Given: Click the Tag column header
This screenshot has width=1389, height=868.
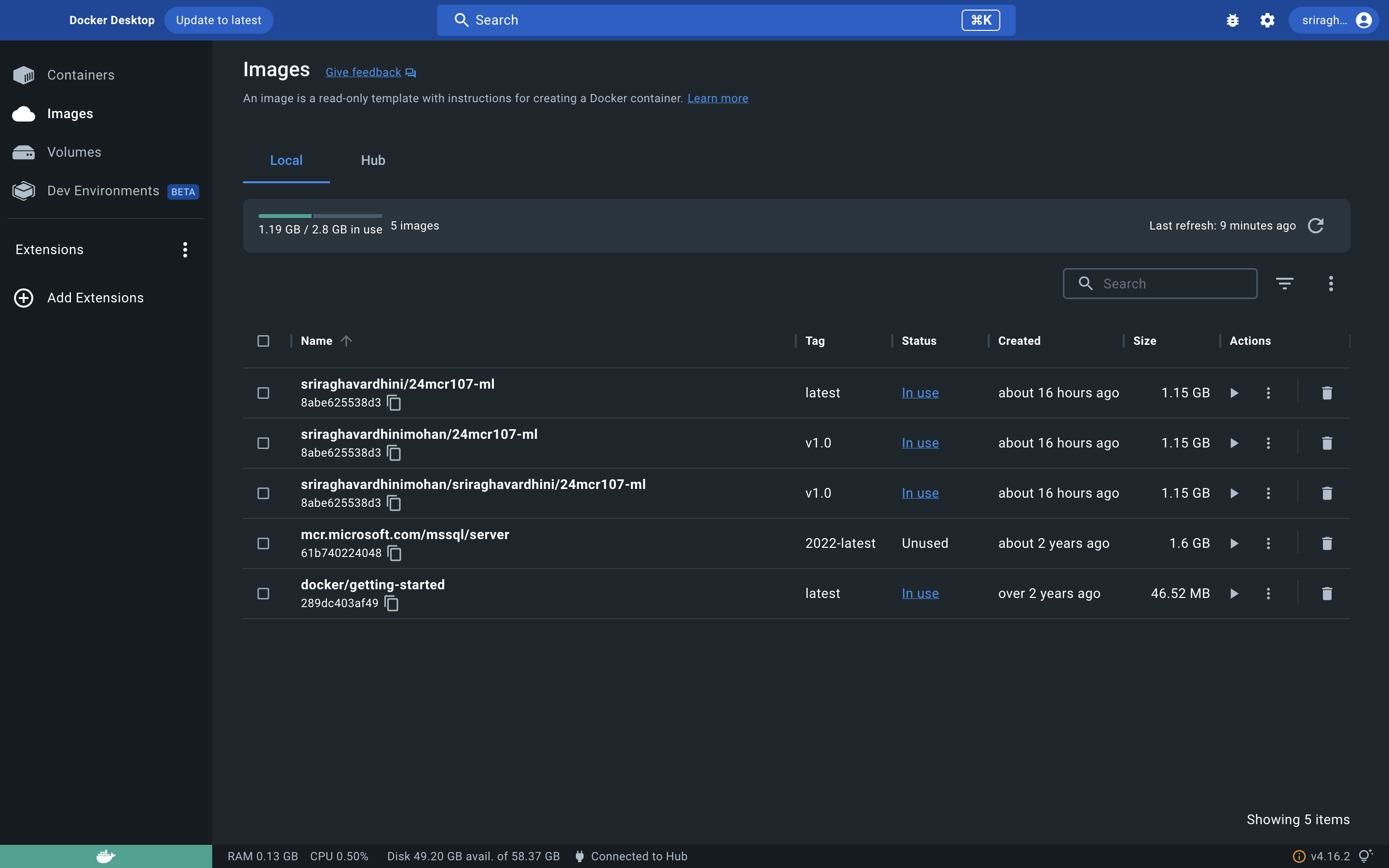Looking at the screenshot, I should 815,341.
